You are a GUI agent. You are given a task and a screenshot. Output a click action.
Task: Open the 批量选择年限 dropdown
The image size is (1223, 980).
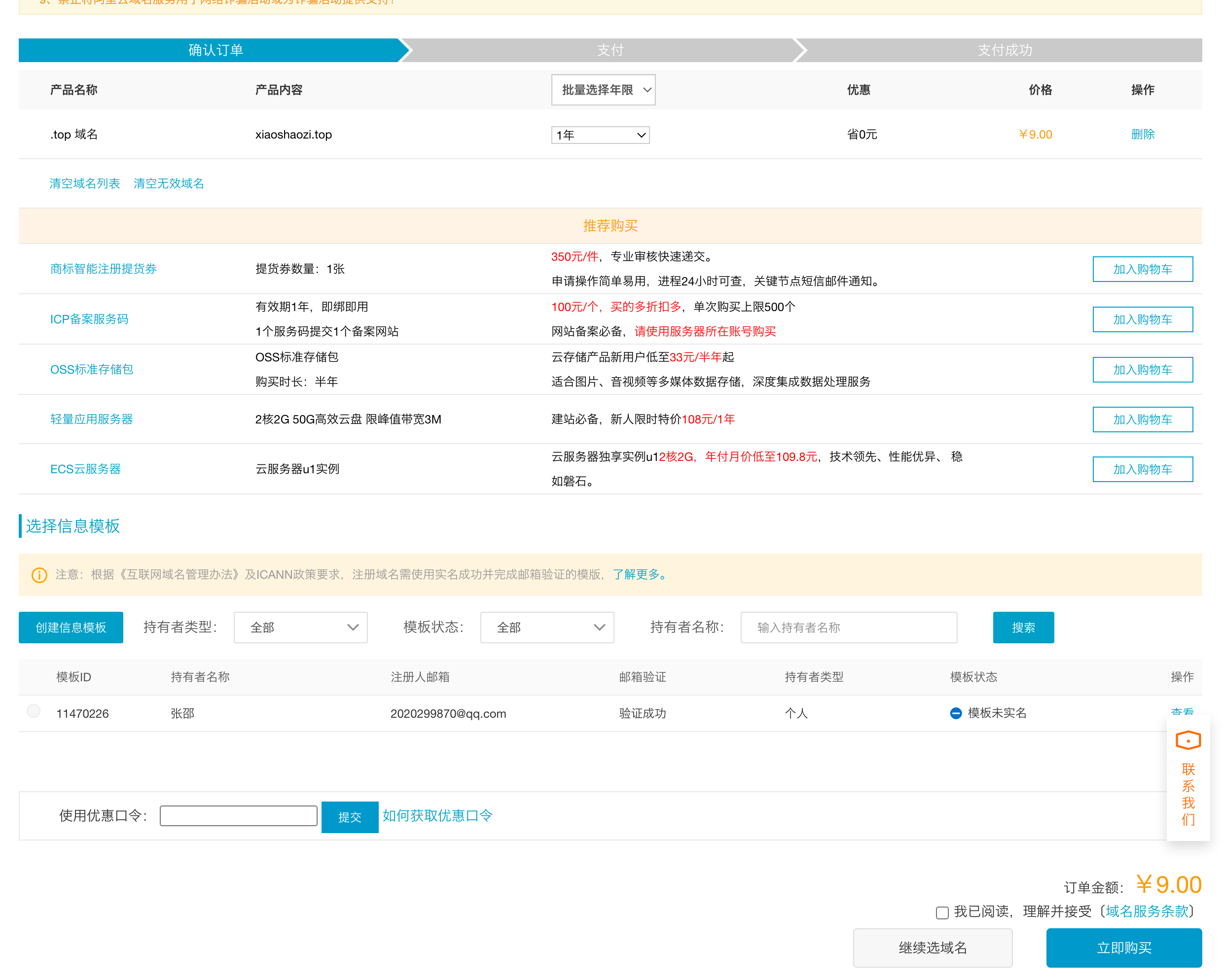tap(603, 90)
